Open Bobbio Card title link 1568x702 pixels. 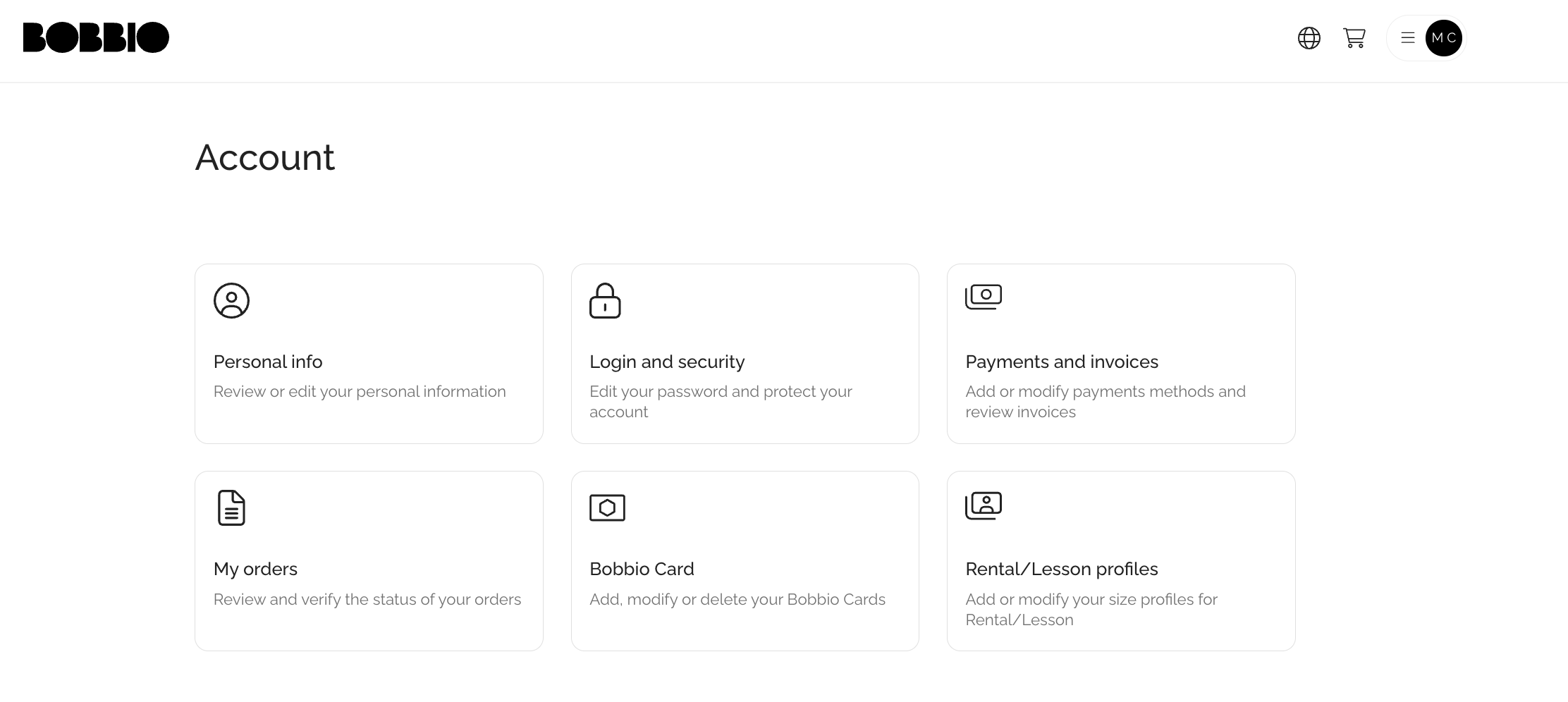642,569
